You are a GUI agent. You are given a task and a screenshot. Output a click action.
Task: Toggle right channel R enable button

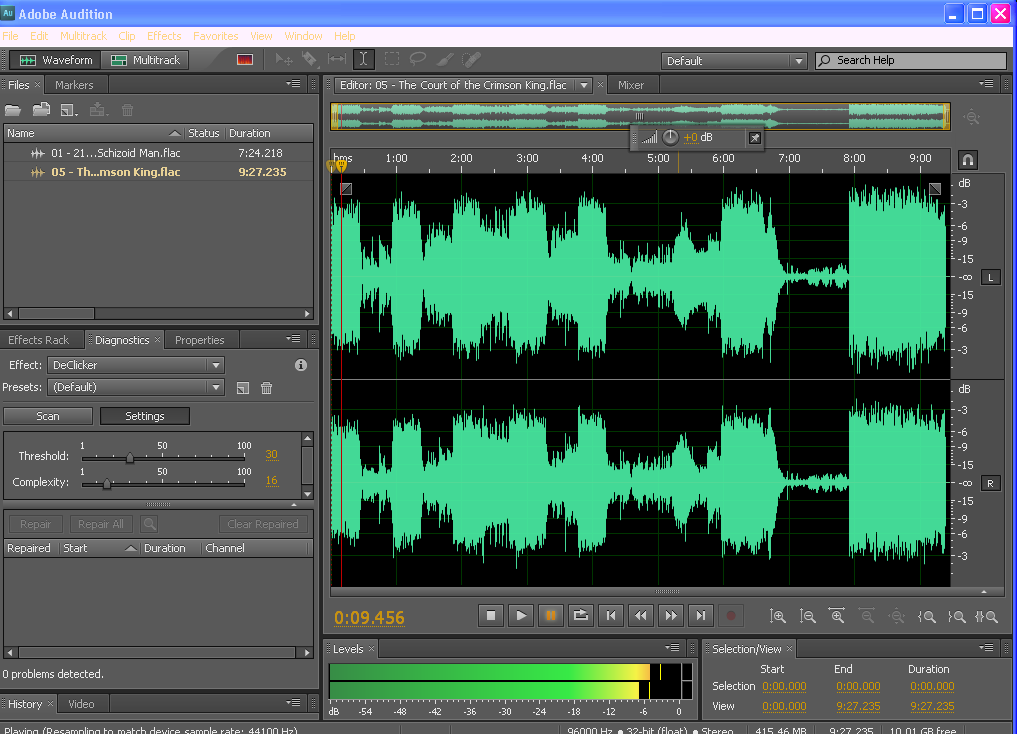tap(990, 483)
